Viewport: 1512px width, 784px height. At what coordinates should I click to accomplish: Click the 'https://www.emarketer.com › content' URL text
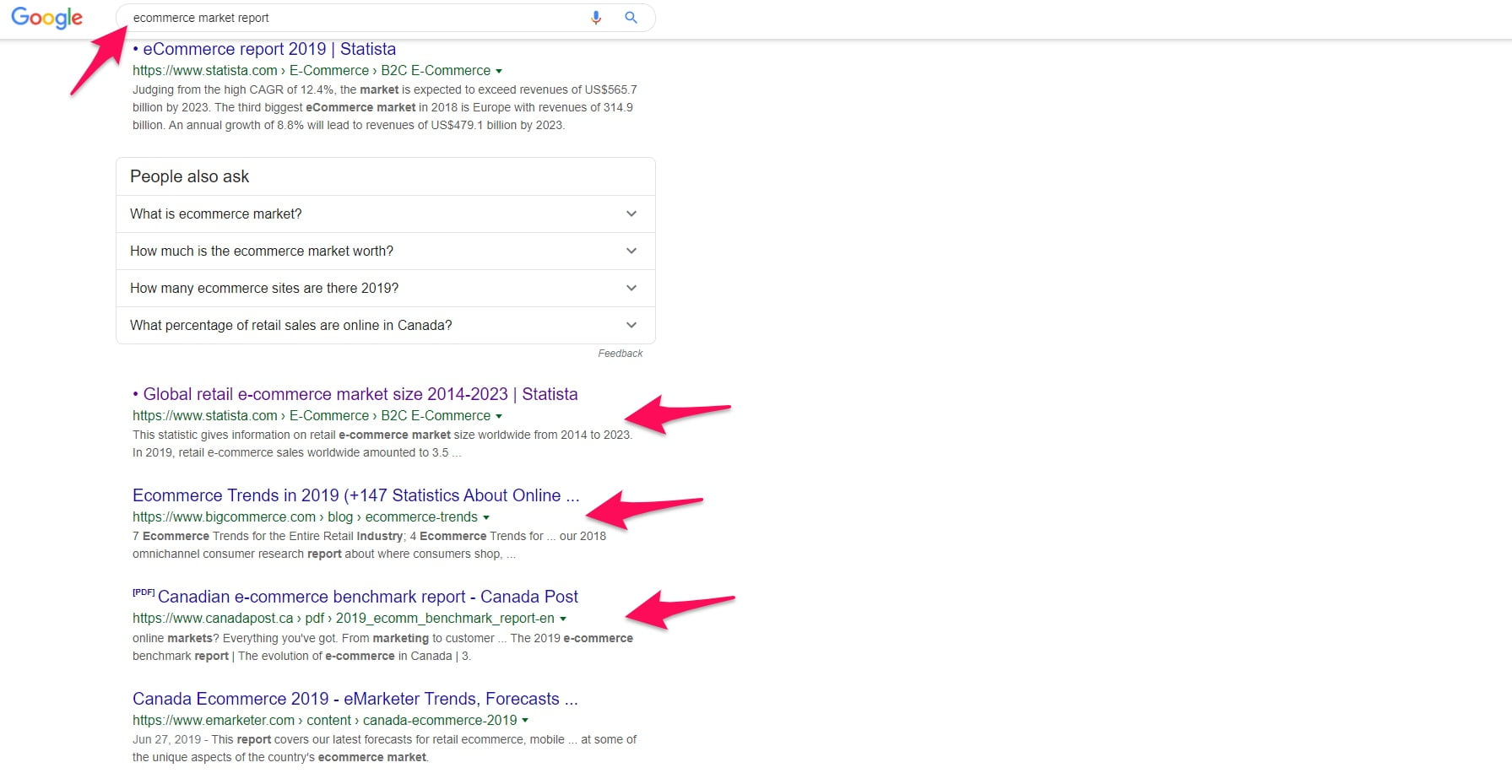point(241,720)
